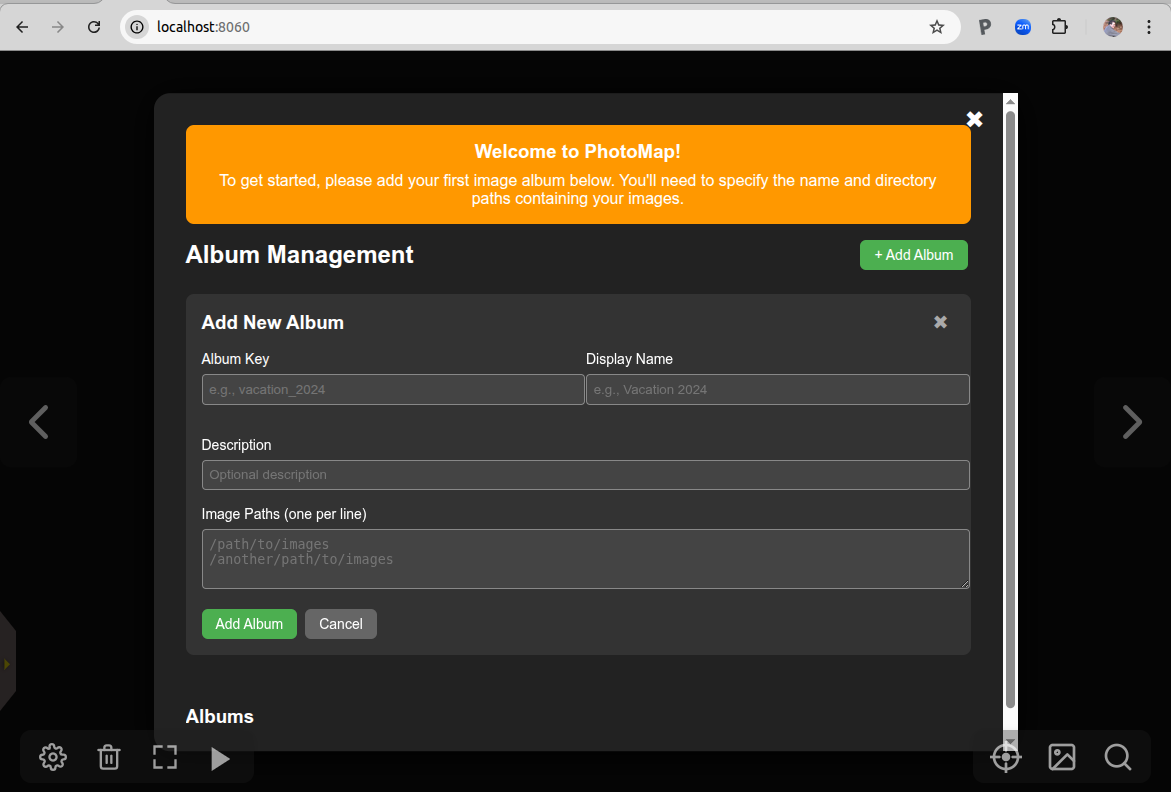1171x792 pixels.
Task: Click the Album Management heading
Action: (x=299, y=255)
